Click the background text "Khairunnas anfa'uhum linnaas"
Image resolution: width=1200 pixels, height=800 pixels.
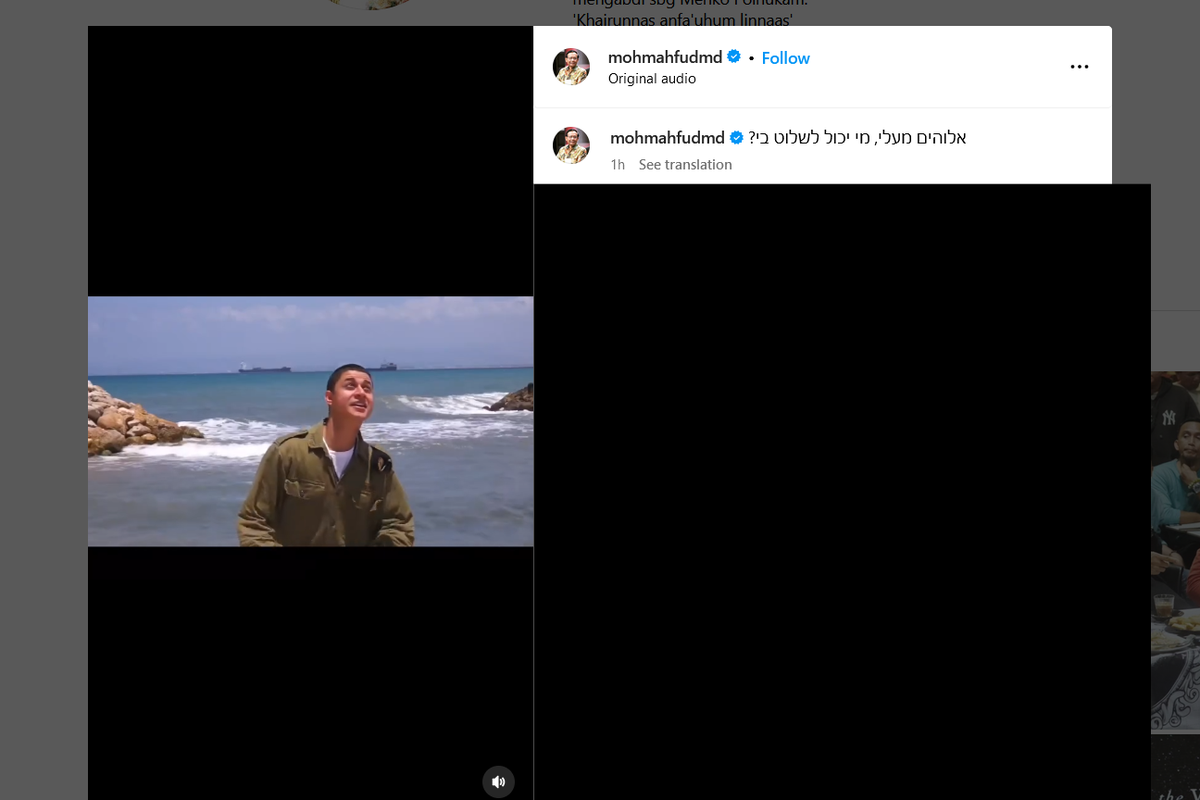point(692,19)
